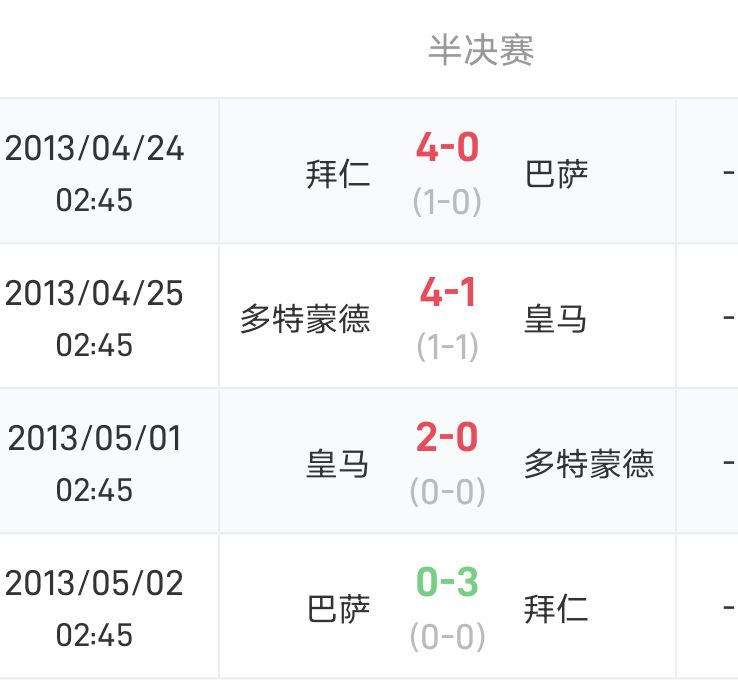Image resolution: width=738 pixels, height=689 pixels.
Task: Click home team 多特蒙德 in the 4-1 match
Action: (305, 319)
